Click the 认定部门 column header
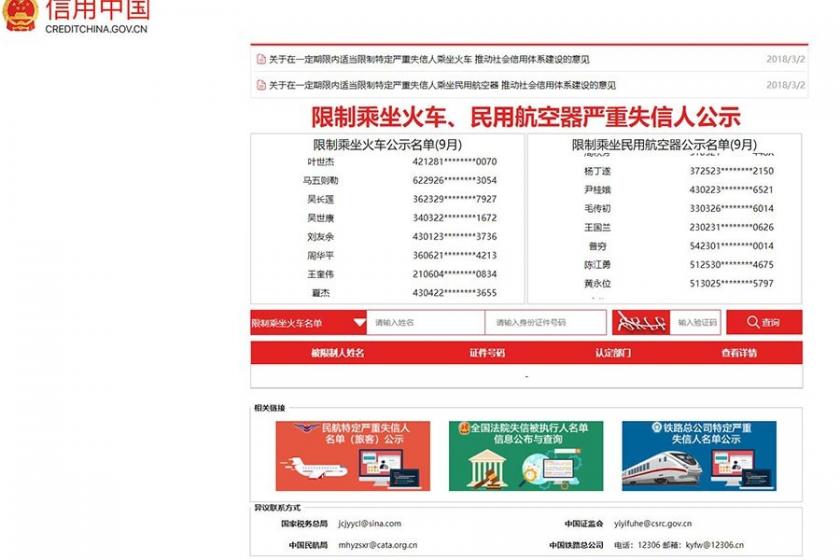This screenshot has width=840, height=560. pyautogui.click(x=613, y=353)
